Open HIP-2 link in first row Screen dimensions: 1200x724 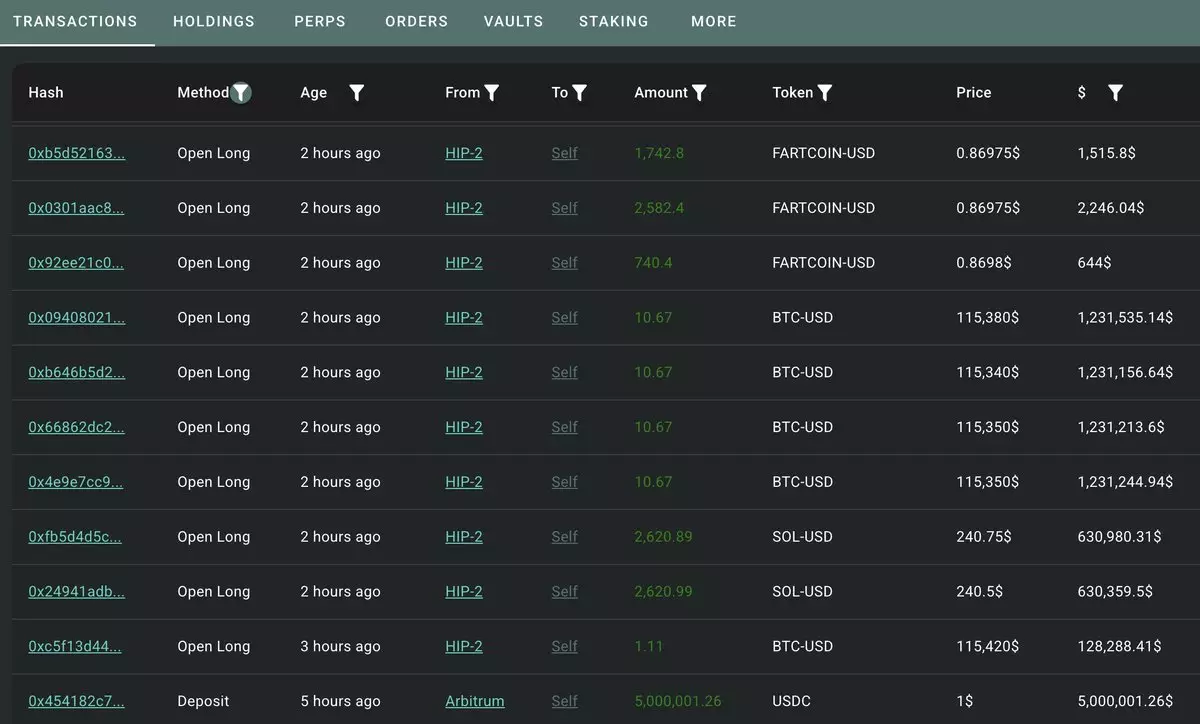[x=464, y=153]
